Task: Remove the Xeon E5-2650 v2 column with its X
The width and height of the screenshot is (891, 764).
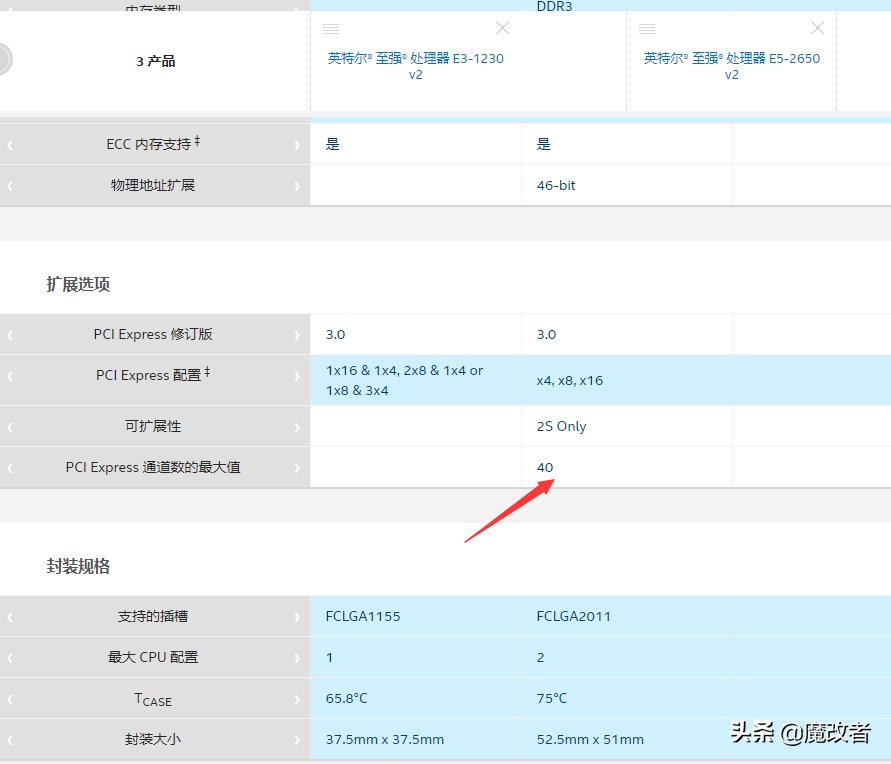Action: coord(817,28)
